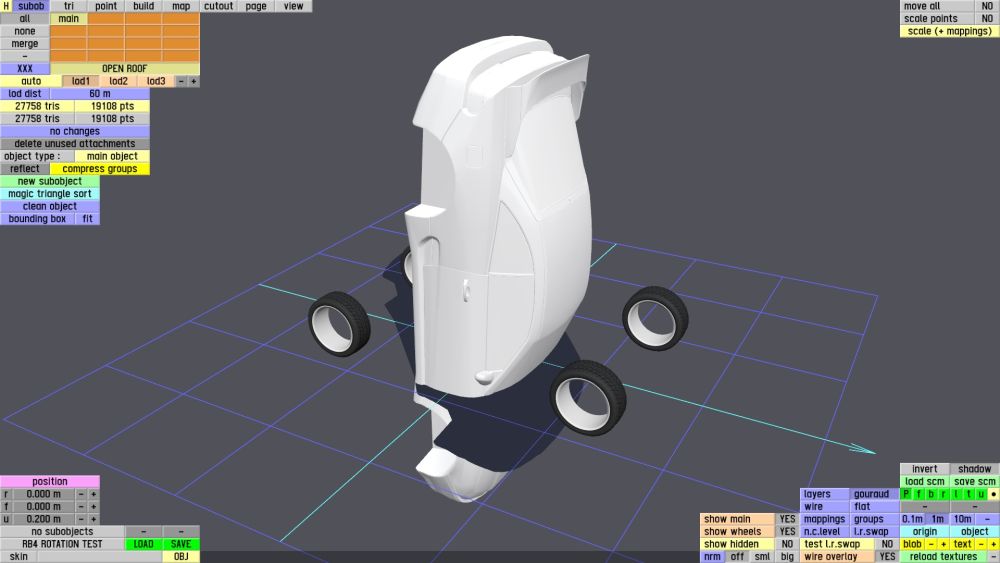Toggle the 'scale points' NO setting
This screenshot has width=1000, height=563.
click(987, 18)
